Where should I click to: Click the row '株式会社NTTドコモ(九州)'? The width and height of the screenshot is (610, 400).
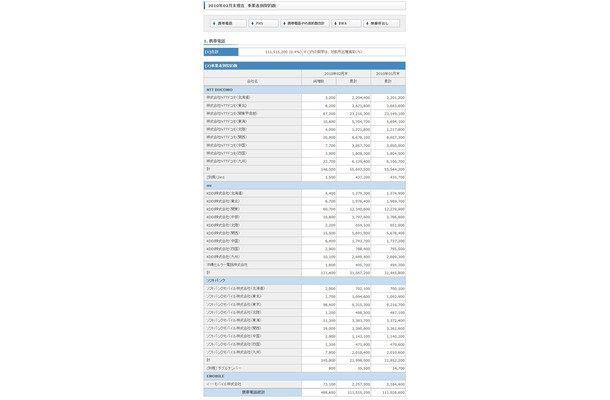[x=305, y=161]
